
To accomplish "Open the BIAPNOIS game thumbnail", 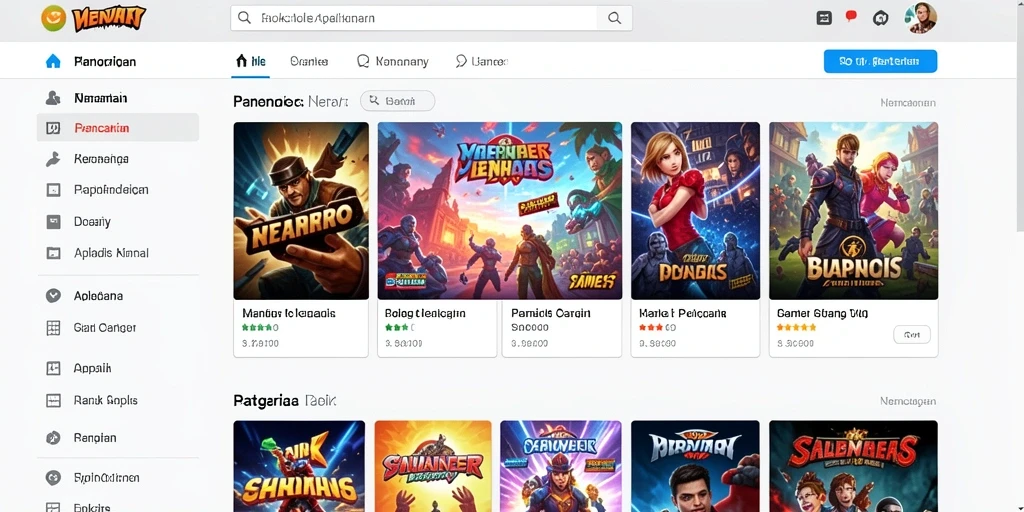I will point(854,210).
